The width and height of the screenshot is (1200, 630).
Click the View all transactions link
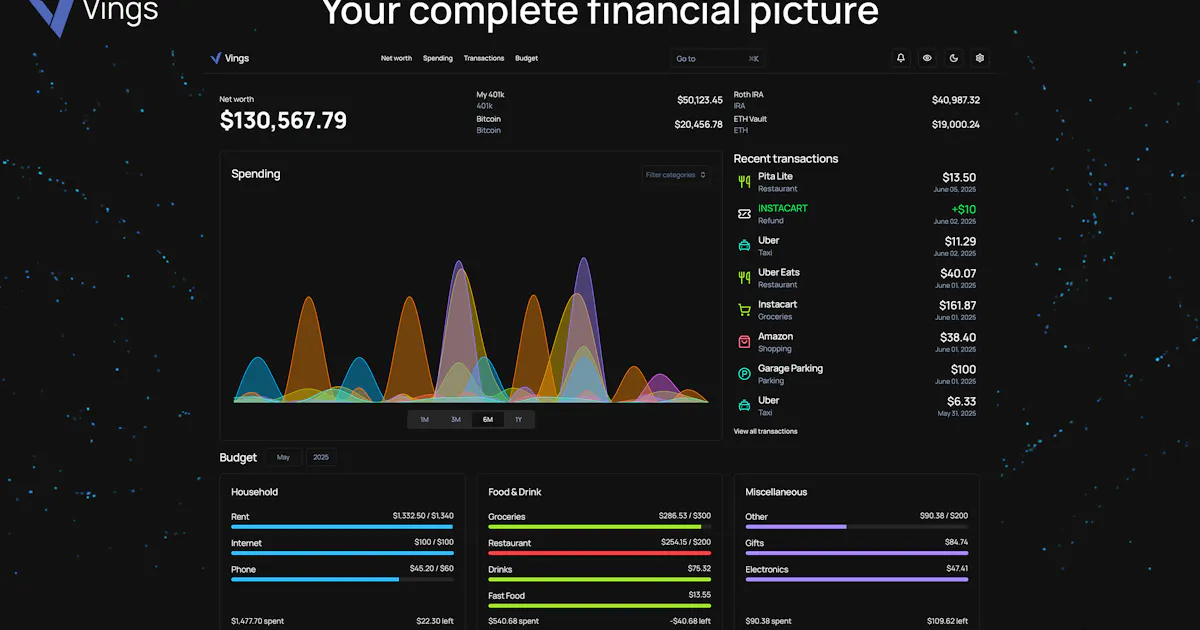tap(766, 431)
